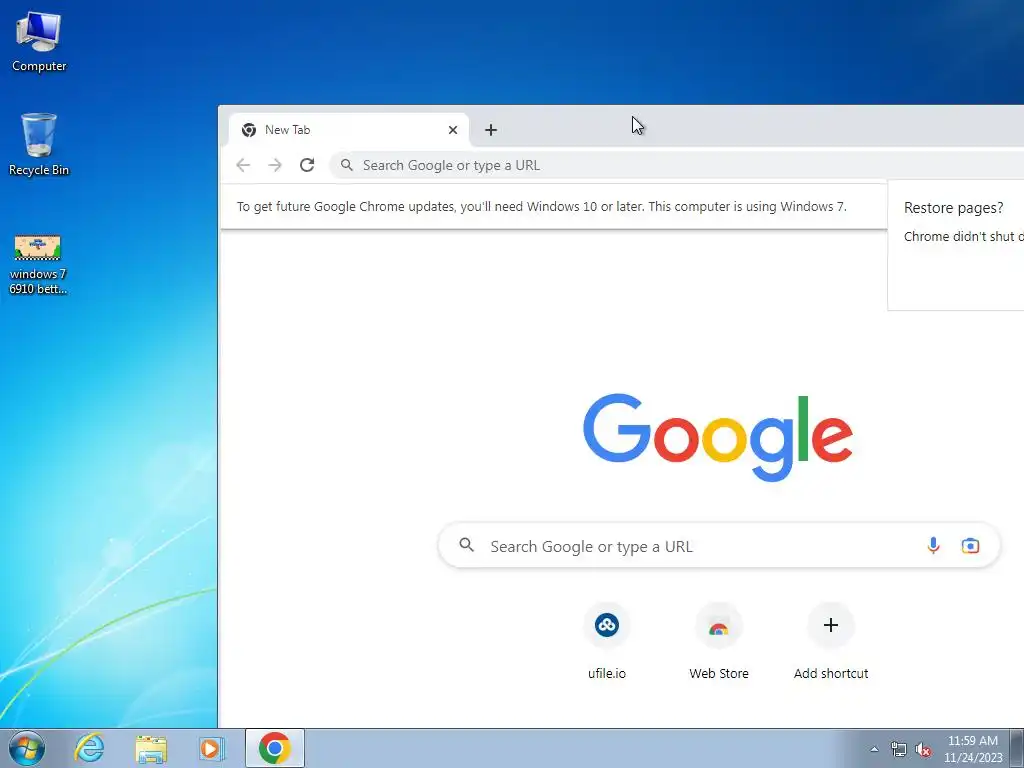Click the Restore pages? heading
Viewport: 1024px width, 768px height.
coord(953,208)
